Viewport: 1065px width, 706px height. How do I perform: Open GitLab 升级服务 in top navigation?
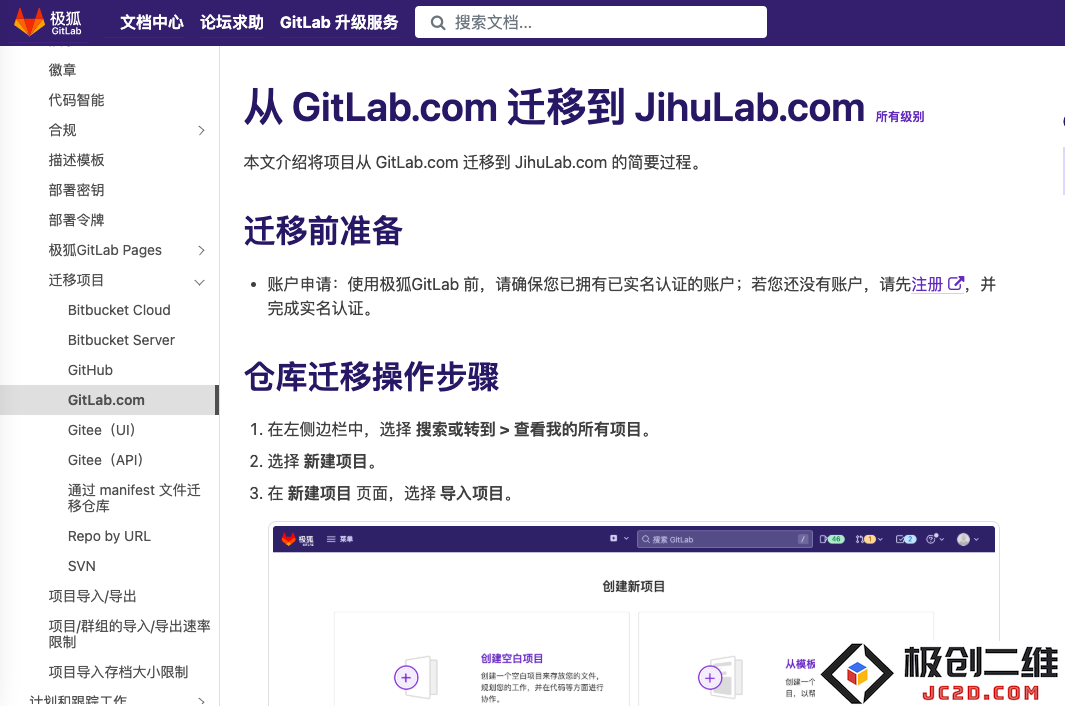(339, 22)
